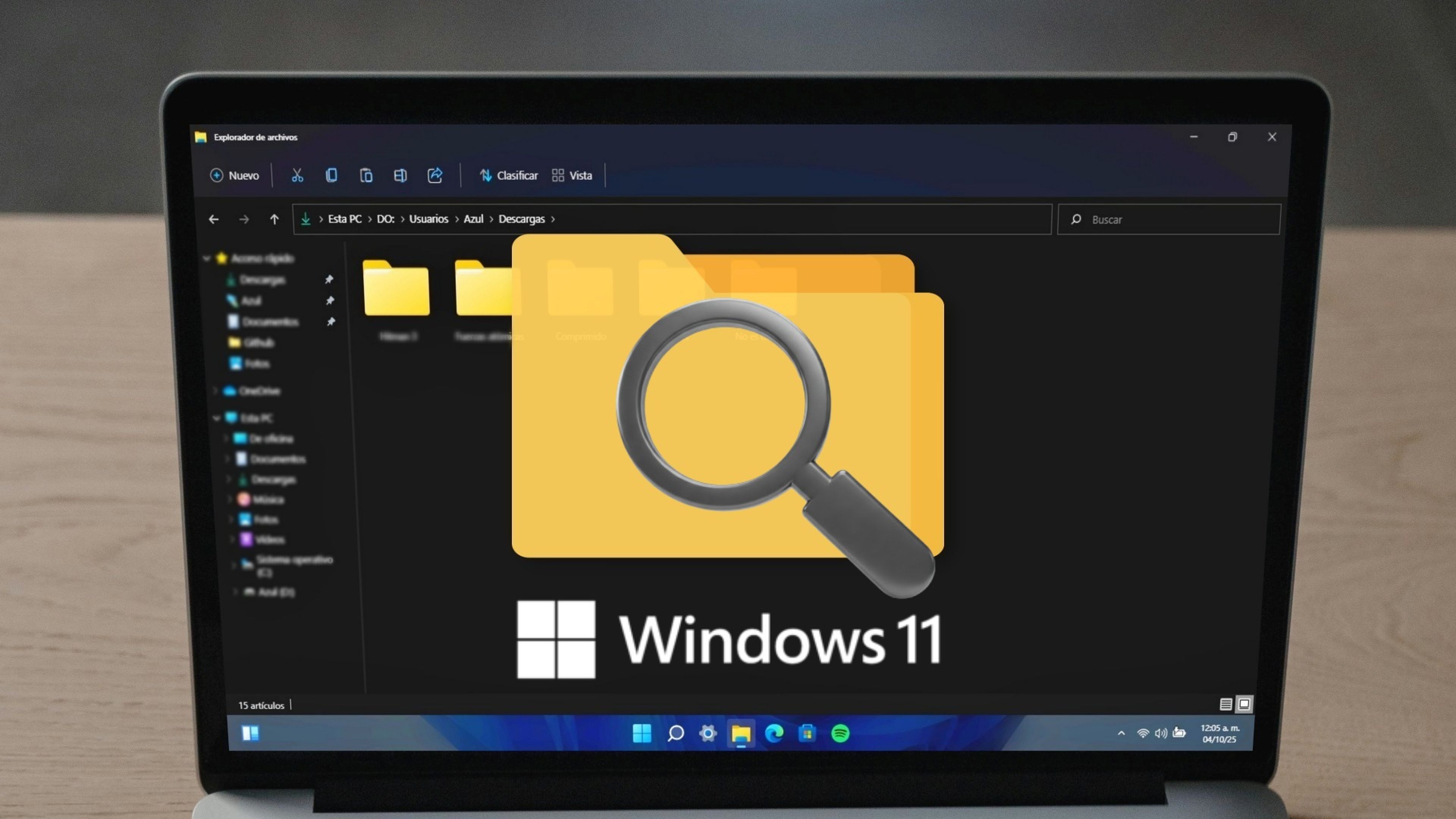Open Microsoft Store from taskbar
Viewport: 1456px width, 819px height.
click(x=807, y=733)
